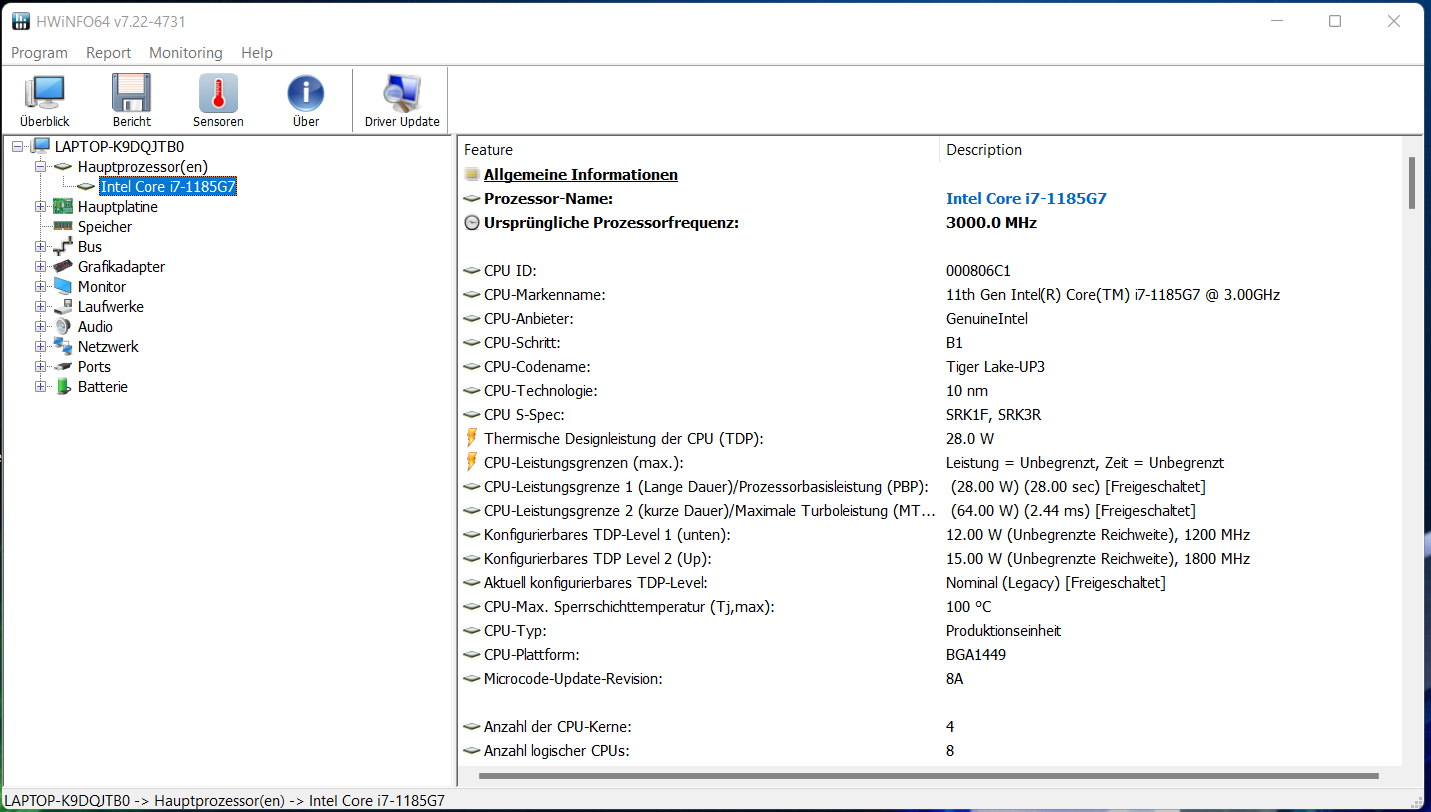The height and width of the screenshot is (812, 1431).
Task: Click the status bar path text
Action: [x=225, y=801]
